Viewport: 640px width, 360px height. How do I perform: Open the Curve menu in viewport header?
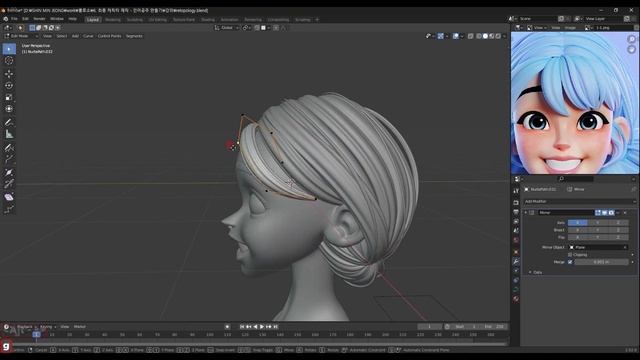88,36
